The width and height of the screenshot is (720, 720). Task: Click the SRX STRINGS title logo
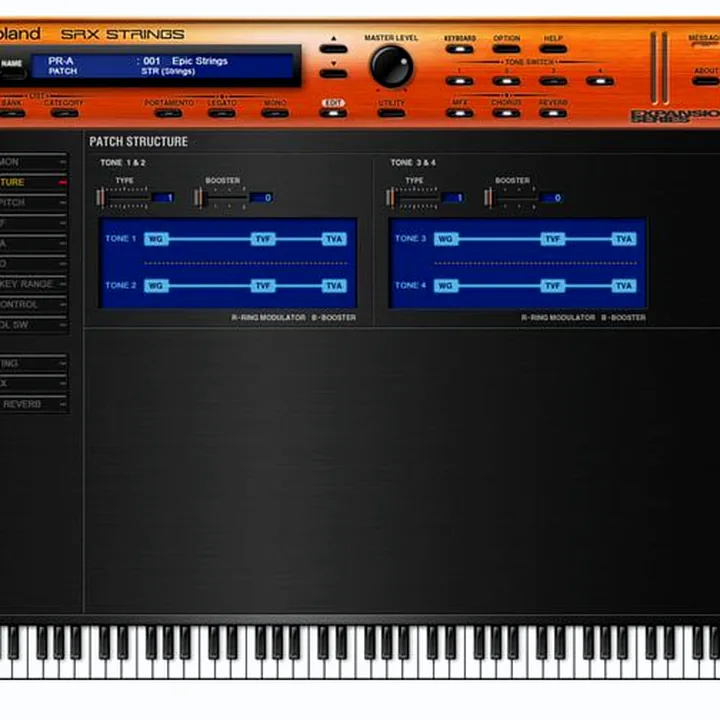pyautogui.click(x=123, y=34)
